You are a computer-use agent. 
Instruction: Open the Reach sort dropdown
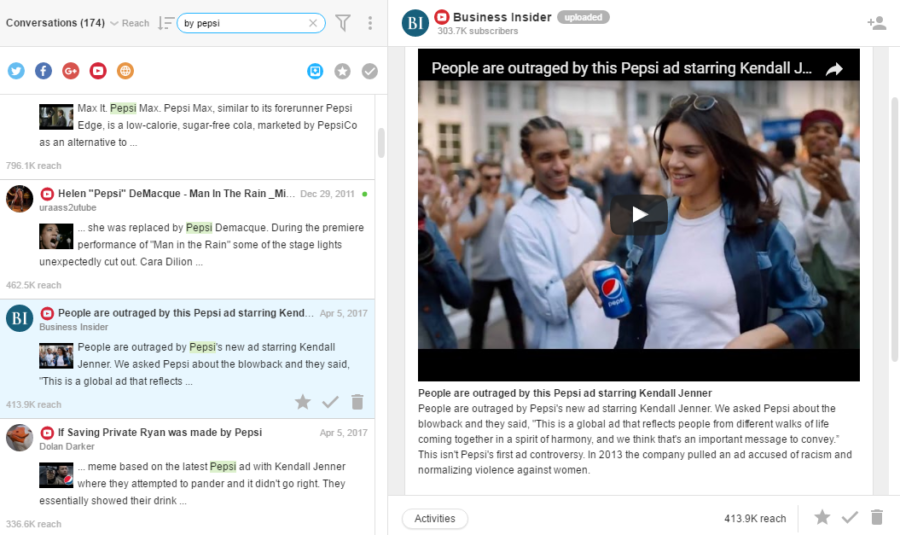[135, 23]
